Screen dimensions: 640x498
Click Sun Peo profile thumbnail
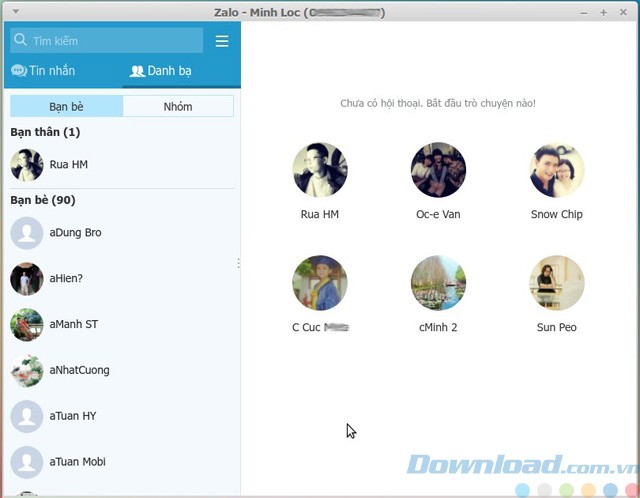tap(556, 283)
